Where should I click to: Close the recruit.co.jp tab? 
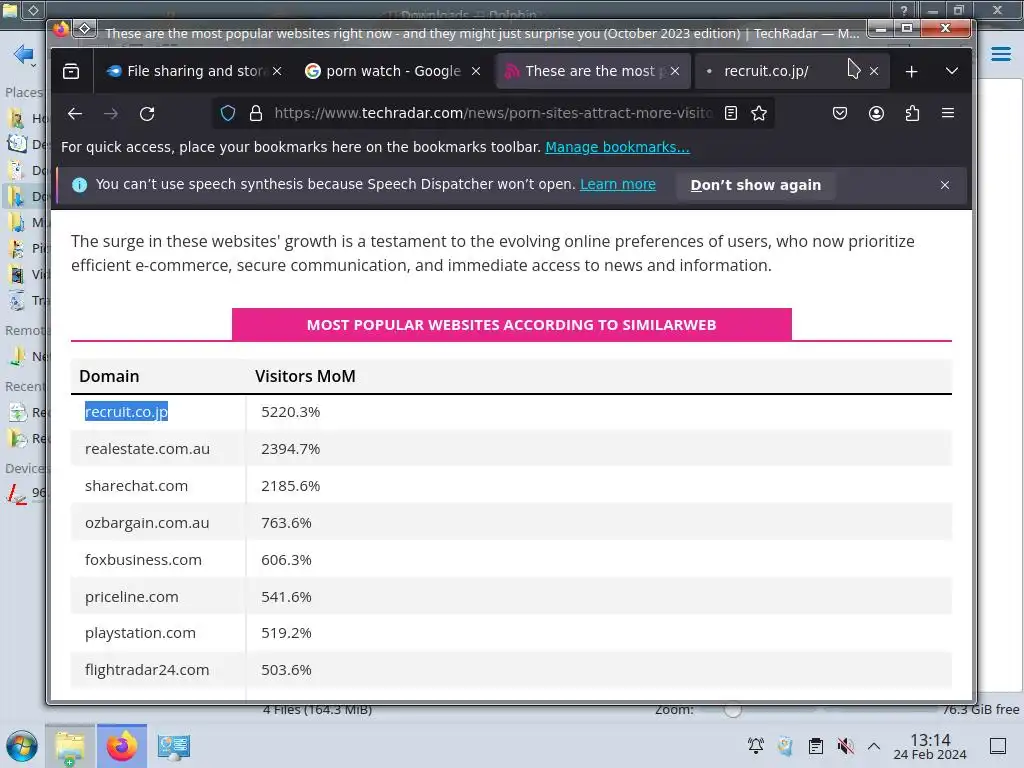[x=874, y=71]
